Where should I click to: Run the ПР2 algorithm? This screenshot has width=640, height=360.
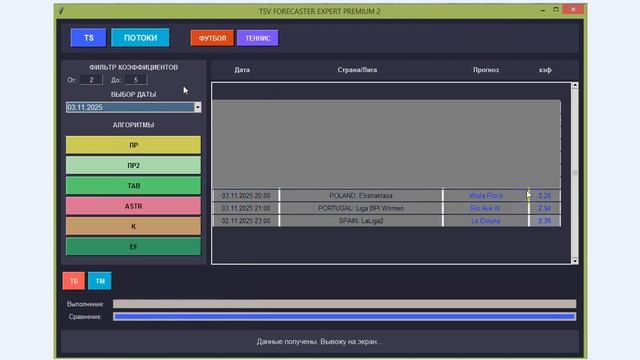coord(133,165)
